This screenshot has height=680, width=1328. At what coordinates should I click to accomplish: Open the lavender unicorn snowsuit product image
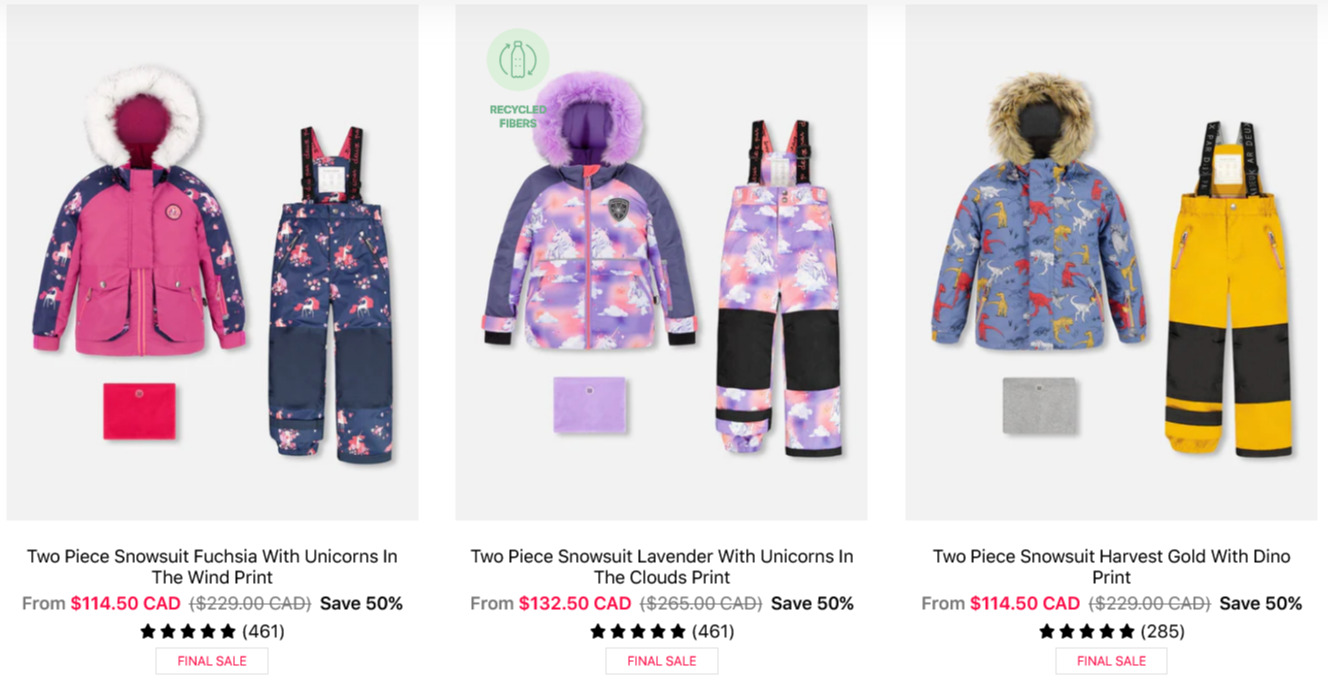[x=661, y=263]
